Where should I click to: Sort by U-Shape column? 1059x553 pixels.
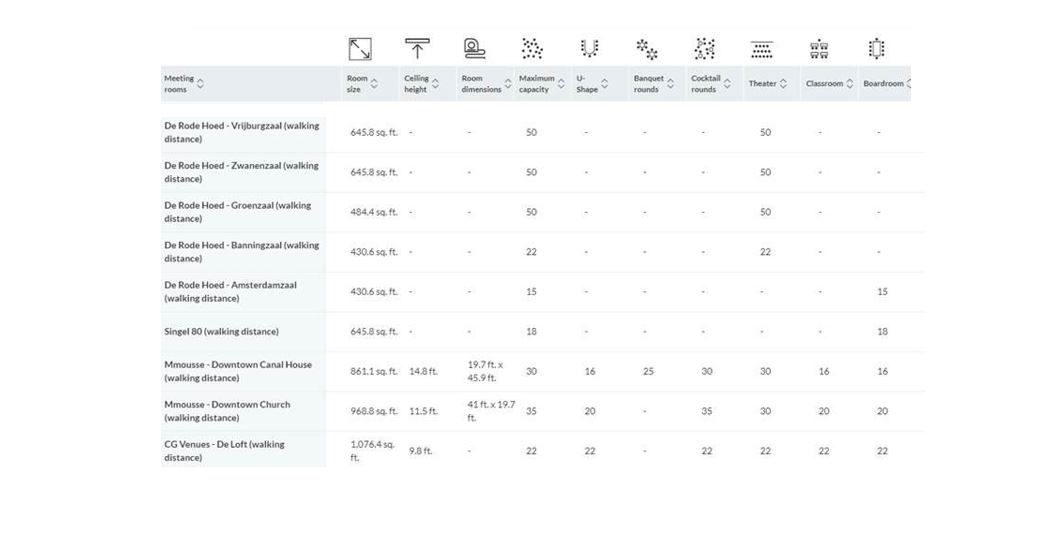(604, 84)
